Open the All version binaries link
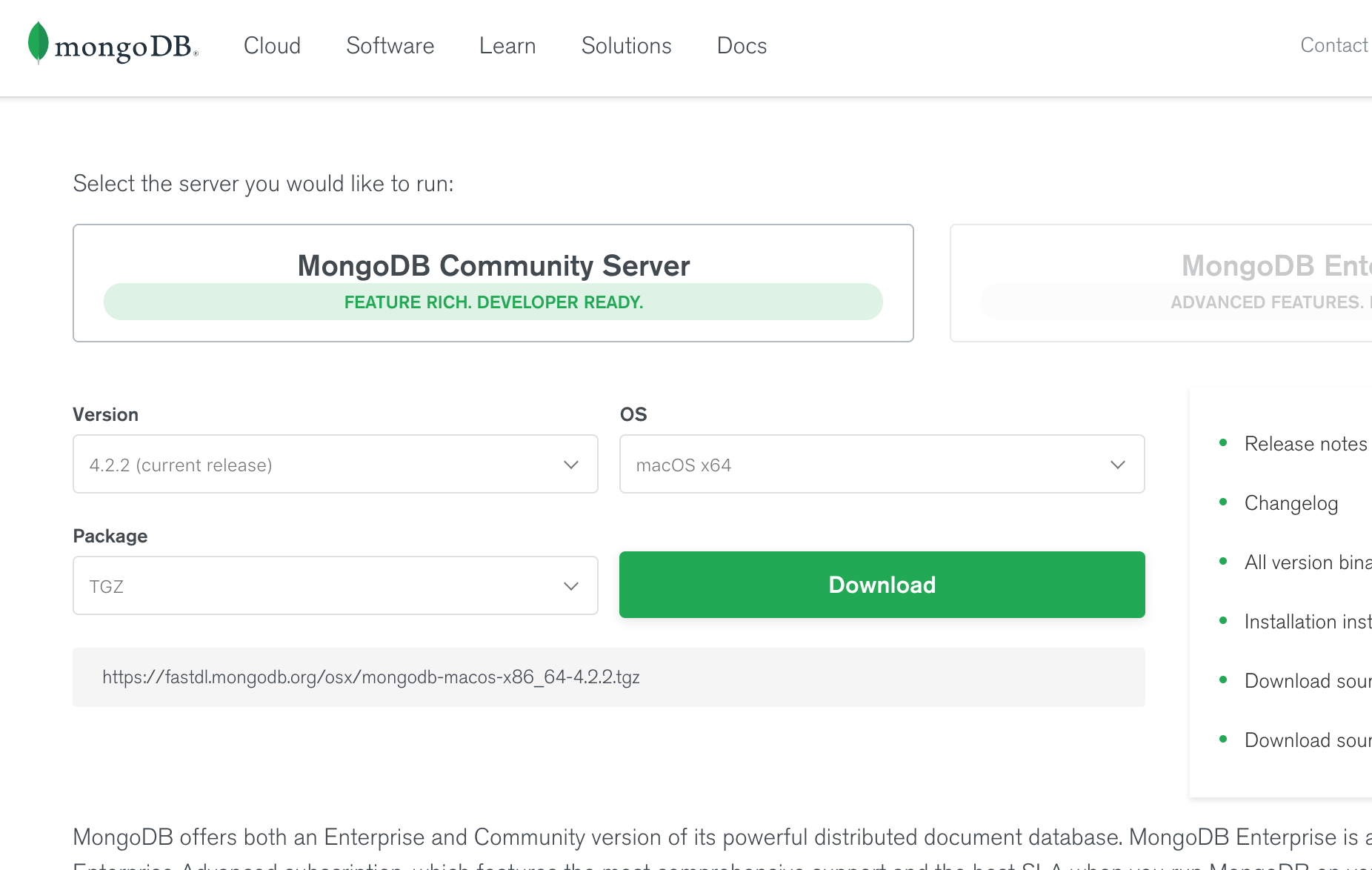Viewport: 1372px width, 870px height. pos(1308,562)
